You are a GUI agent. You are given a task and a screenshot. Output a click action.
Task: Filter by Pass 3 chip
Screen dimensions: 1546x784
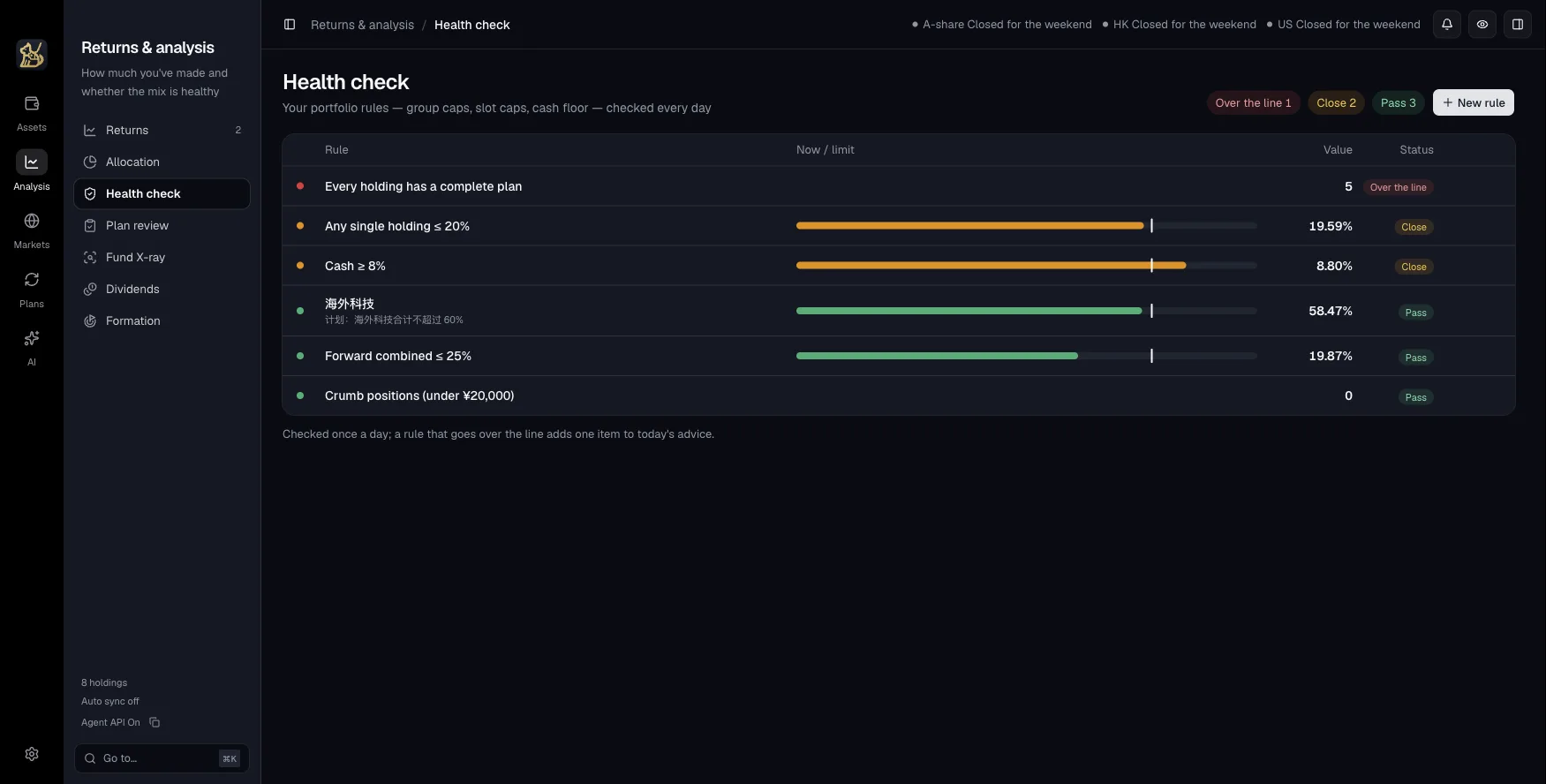click(x=1398, y=103)
